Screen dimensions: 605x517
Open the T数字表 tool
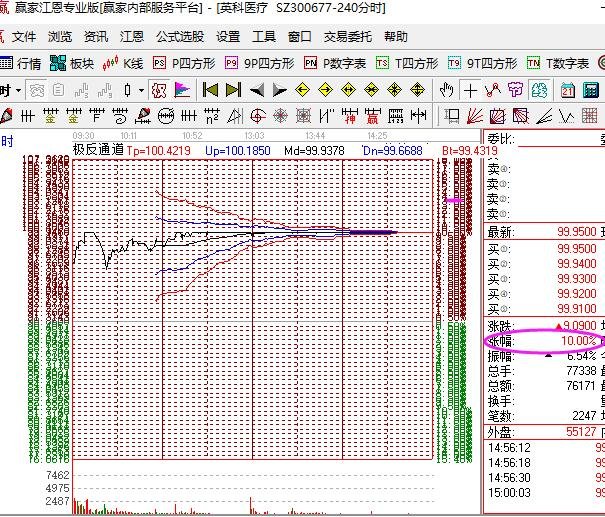click(558, 63)
